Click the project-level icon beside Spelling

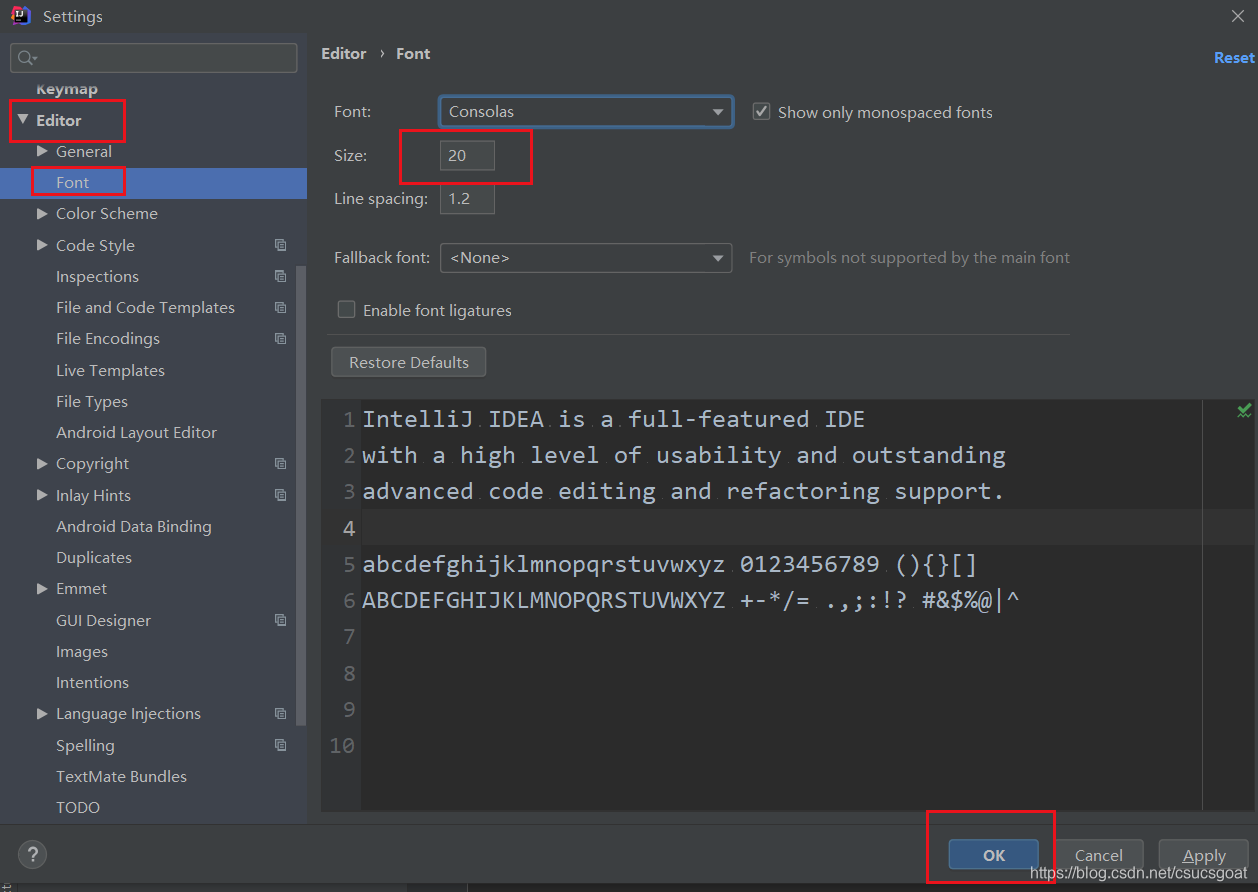click(x=280, y=745)
